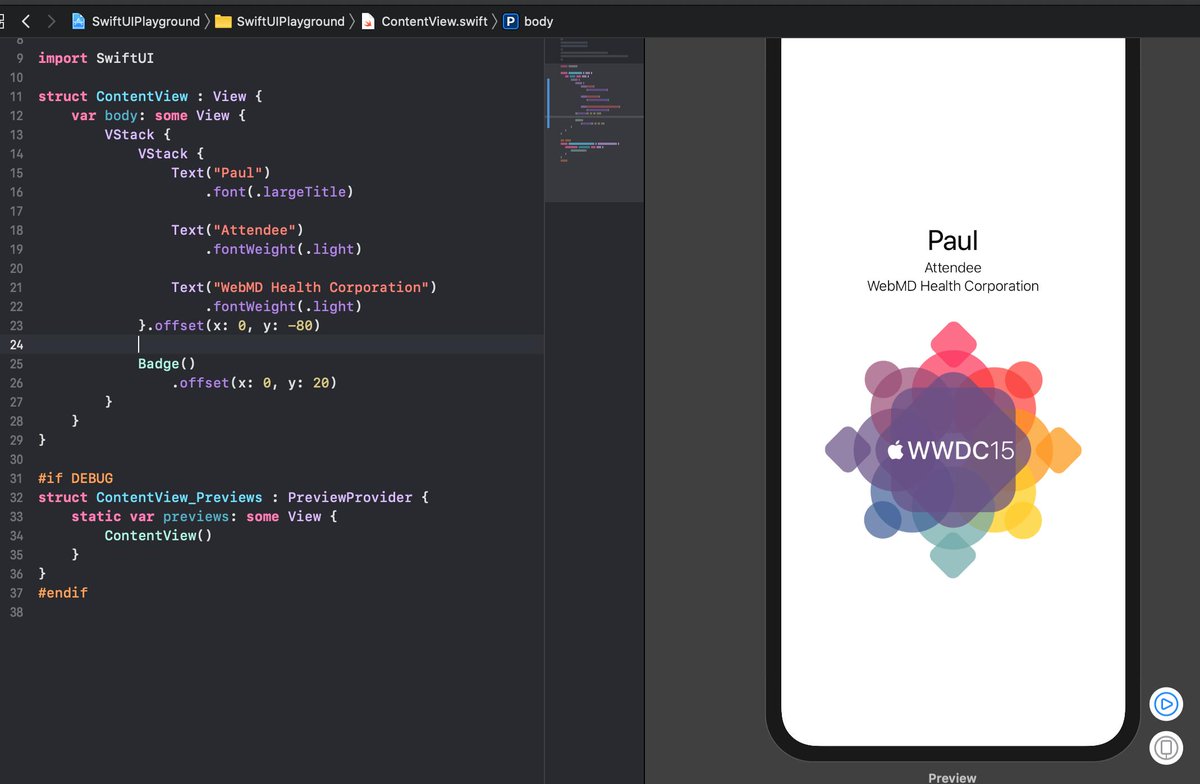
Task: Click the "#endif" line
Action: [x=63, y=593]
